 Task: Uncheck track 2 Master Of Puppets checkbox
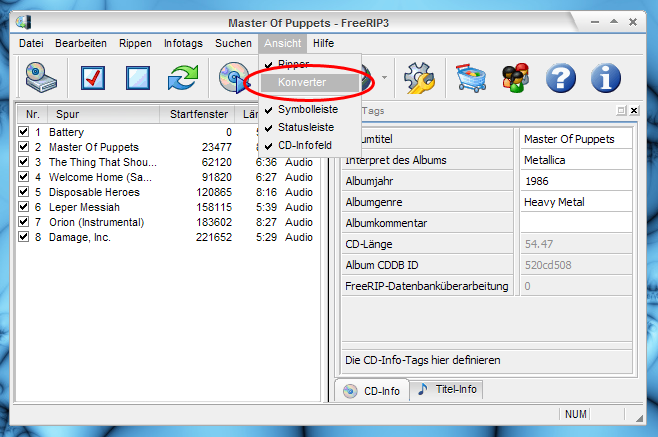[24, 147]
